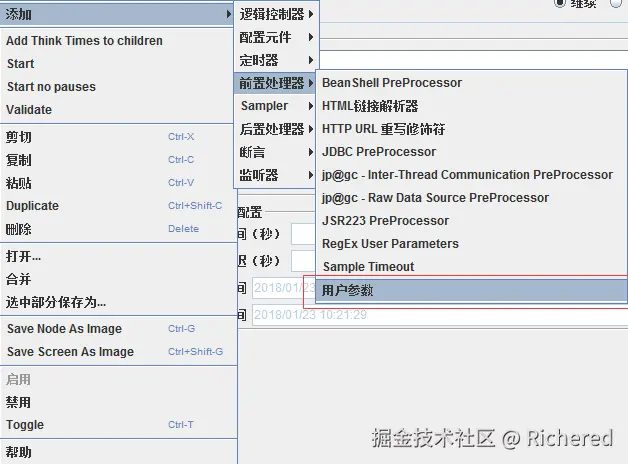Click 打开... menu entry

pos(118,256)
